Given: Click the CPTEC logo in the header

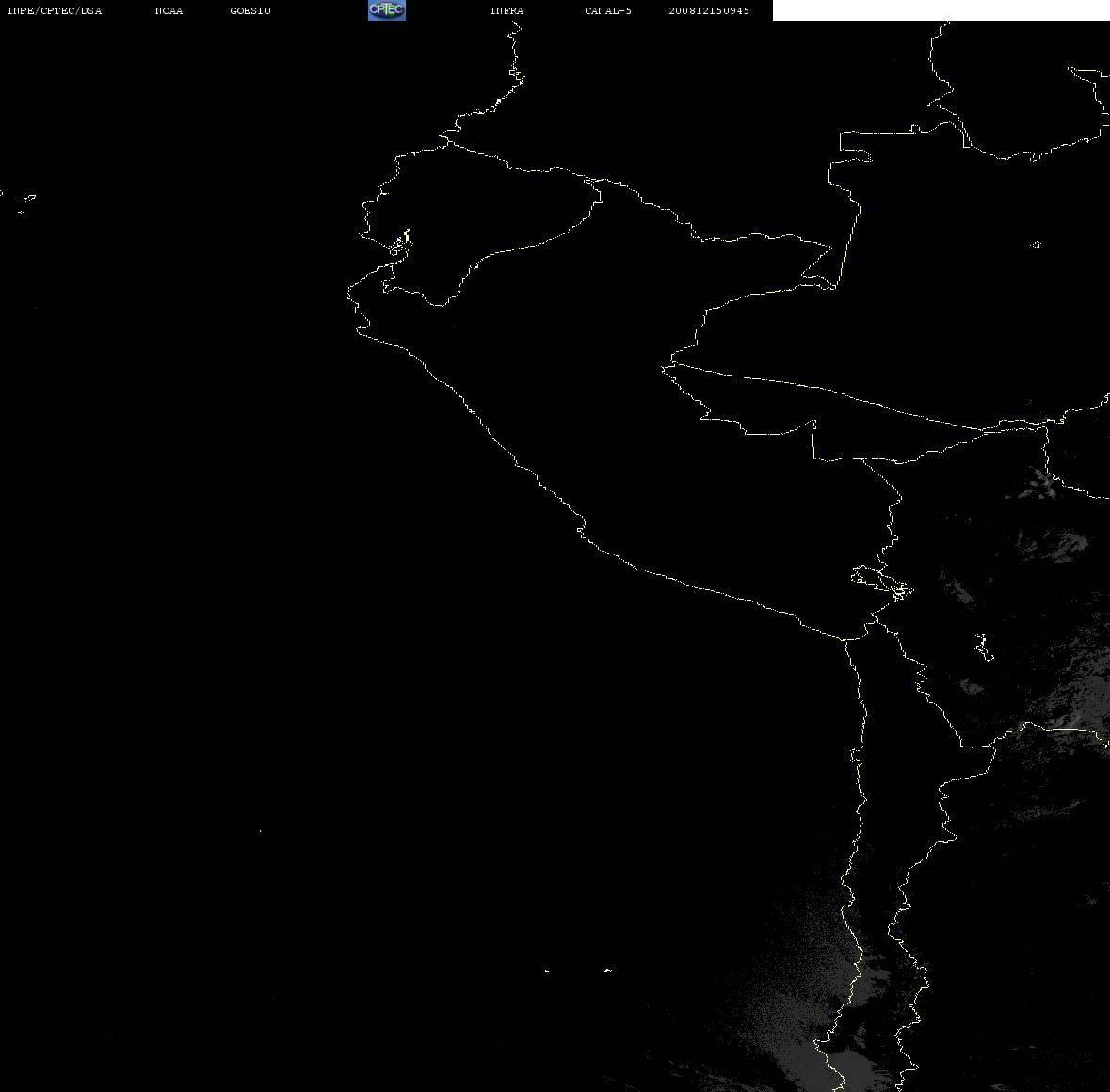Looking at the screenshot, I should click(387, 10).
